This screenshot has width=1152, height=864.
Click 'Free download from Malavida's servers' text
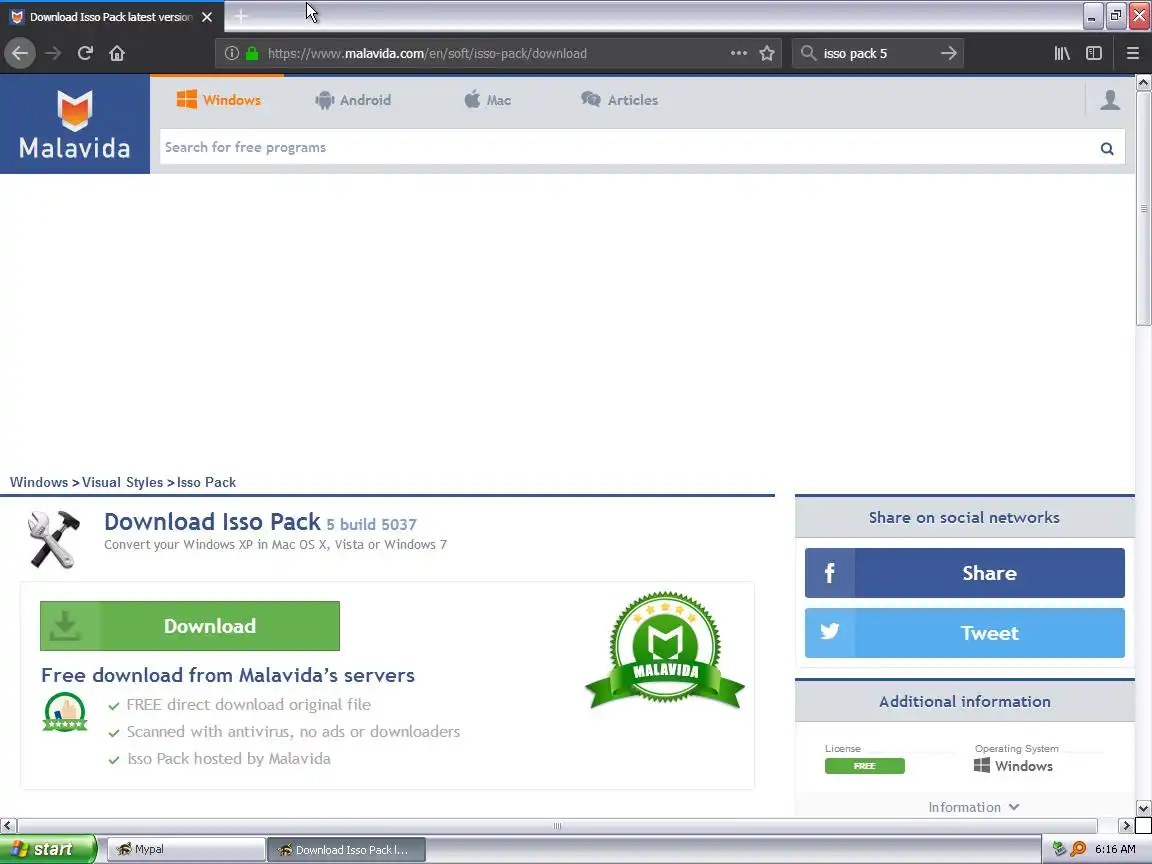tap(228, 675)
